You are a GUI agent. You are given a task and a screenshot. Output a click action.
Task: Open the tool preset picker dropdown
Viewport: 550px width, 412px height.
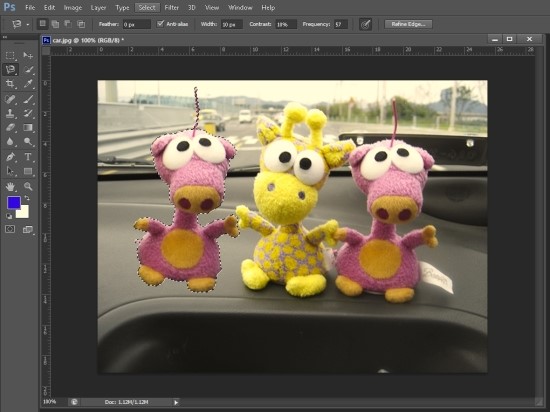click(x=27, y=25)
